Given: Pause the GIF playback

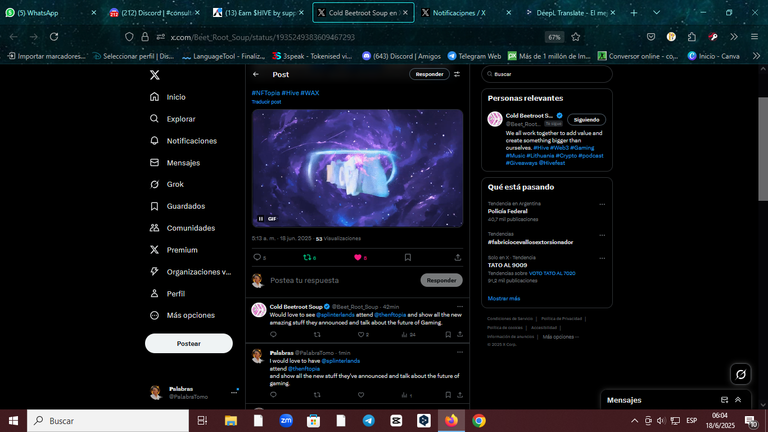Looking at the screenshot, I should pos(261,219).
